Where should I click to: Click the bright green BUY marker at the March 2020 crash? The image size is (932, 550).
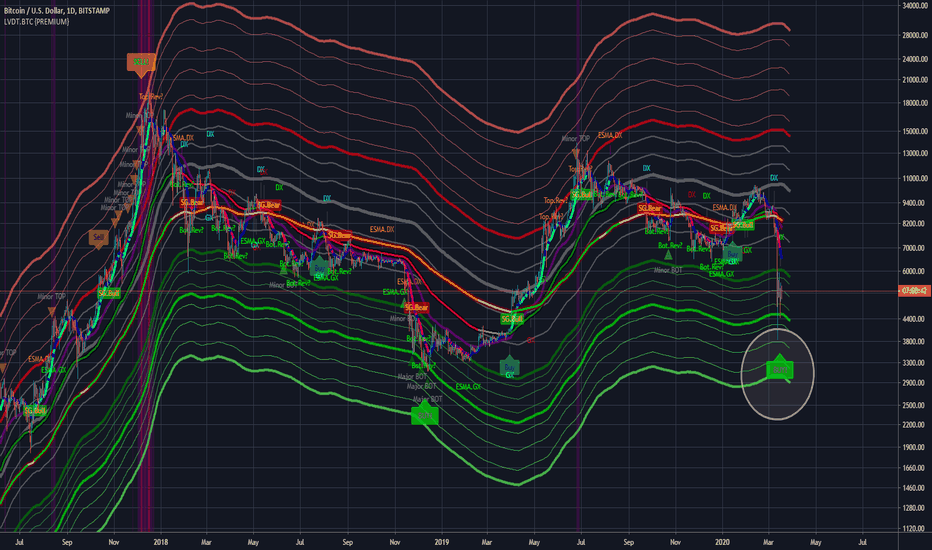(x=779, y=368)
